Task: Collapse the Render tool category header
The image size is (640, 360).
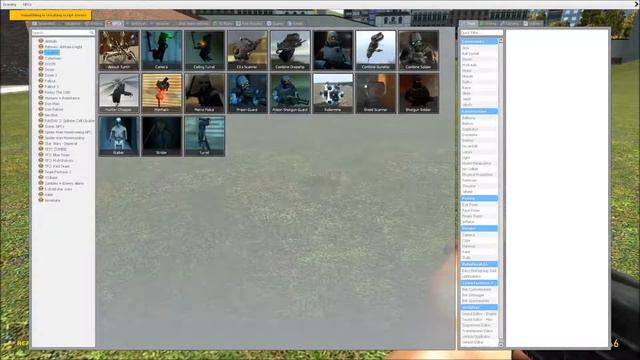Action: pyautogui.click(x=479, y=228)
